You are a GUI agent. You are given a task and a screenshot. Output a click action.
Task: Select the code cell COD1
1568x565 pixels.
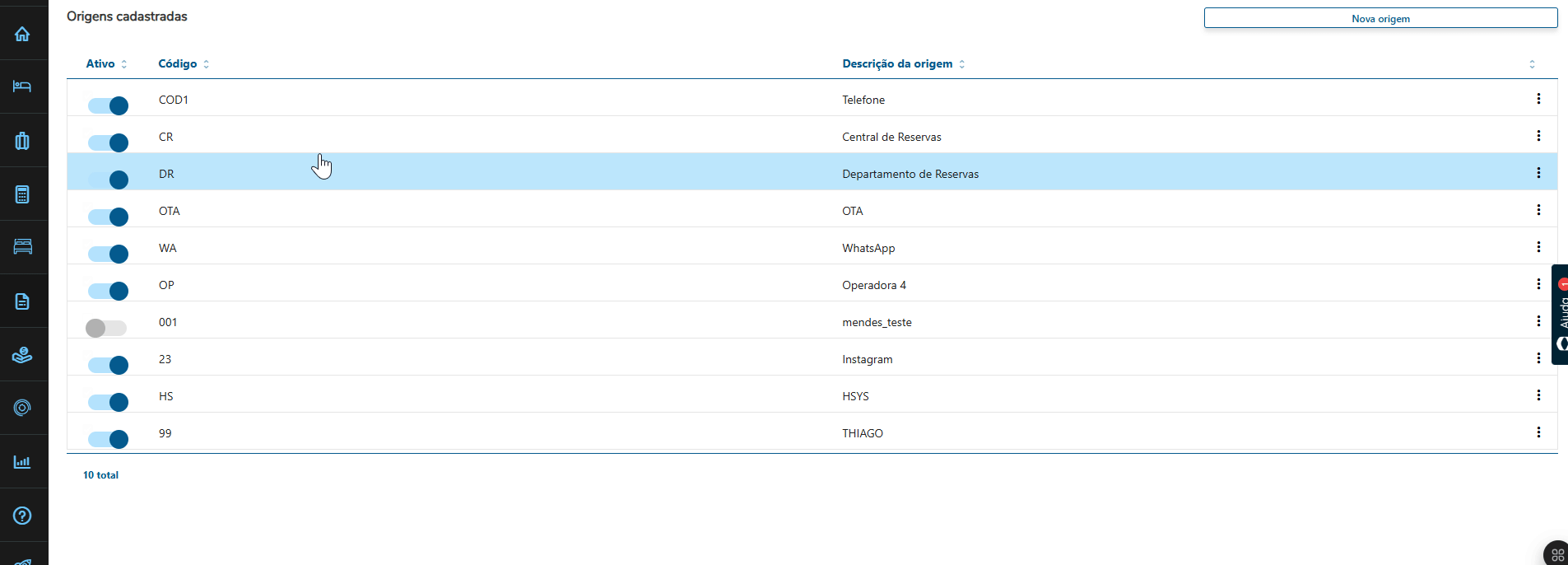(x=174, y=100)
